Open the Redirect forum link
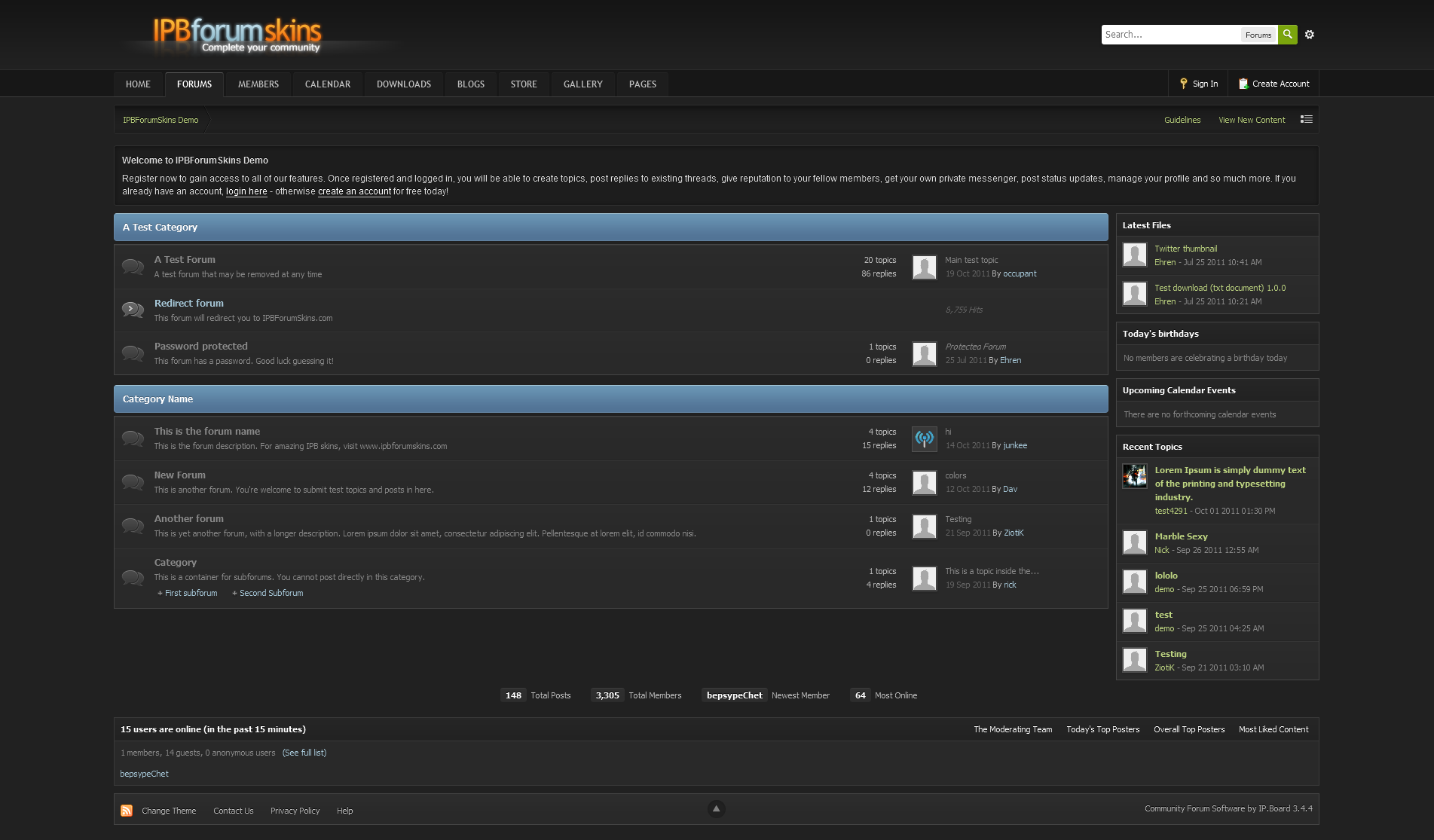This screenshot has width=1434, height=840. [189, 303]
